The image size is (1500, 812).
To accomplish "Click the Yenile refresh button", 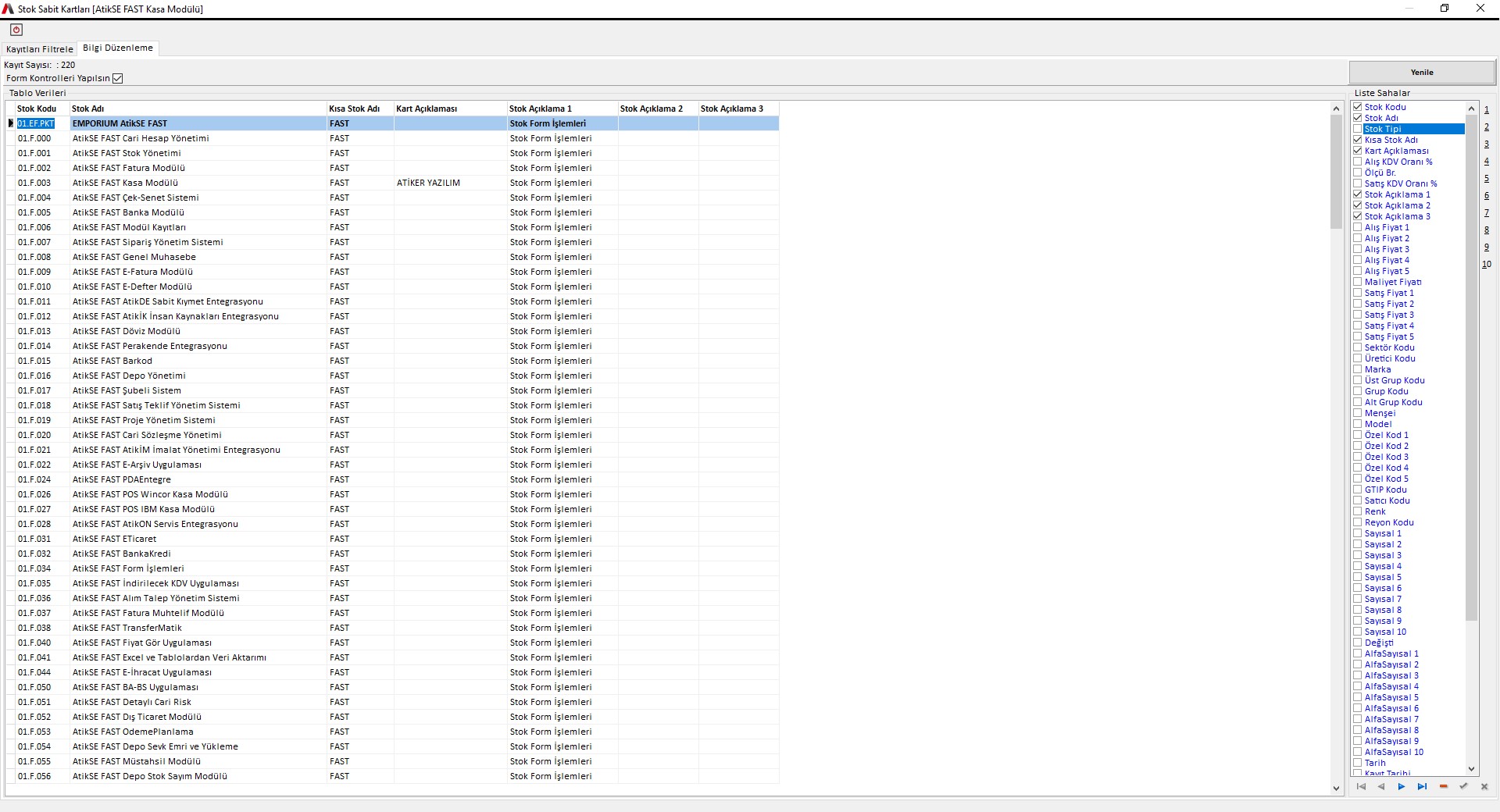I will click(x=1422, y=72).
